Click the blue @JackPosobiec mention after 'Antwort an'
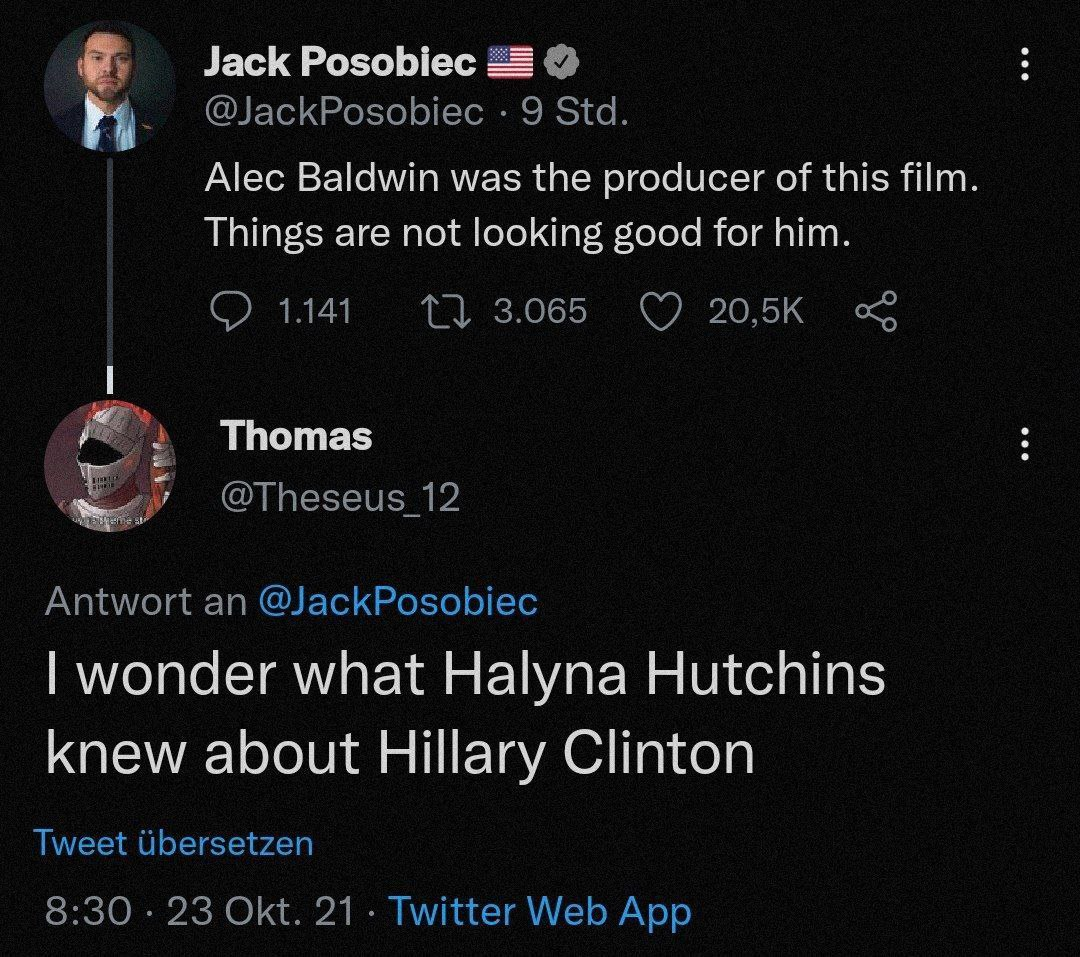This screenshot has width=1080, height=957. (x=398, y=601)
